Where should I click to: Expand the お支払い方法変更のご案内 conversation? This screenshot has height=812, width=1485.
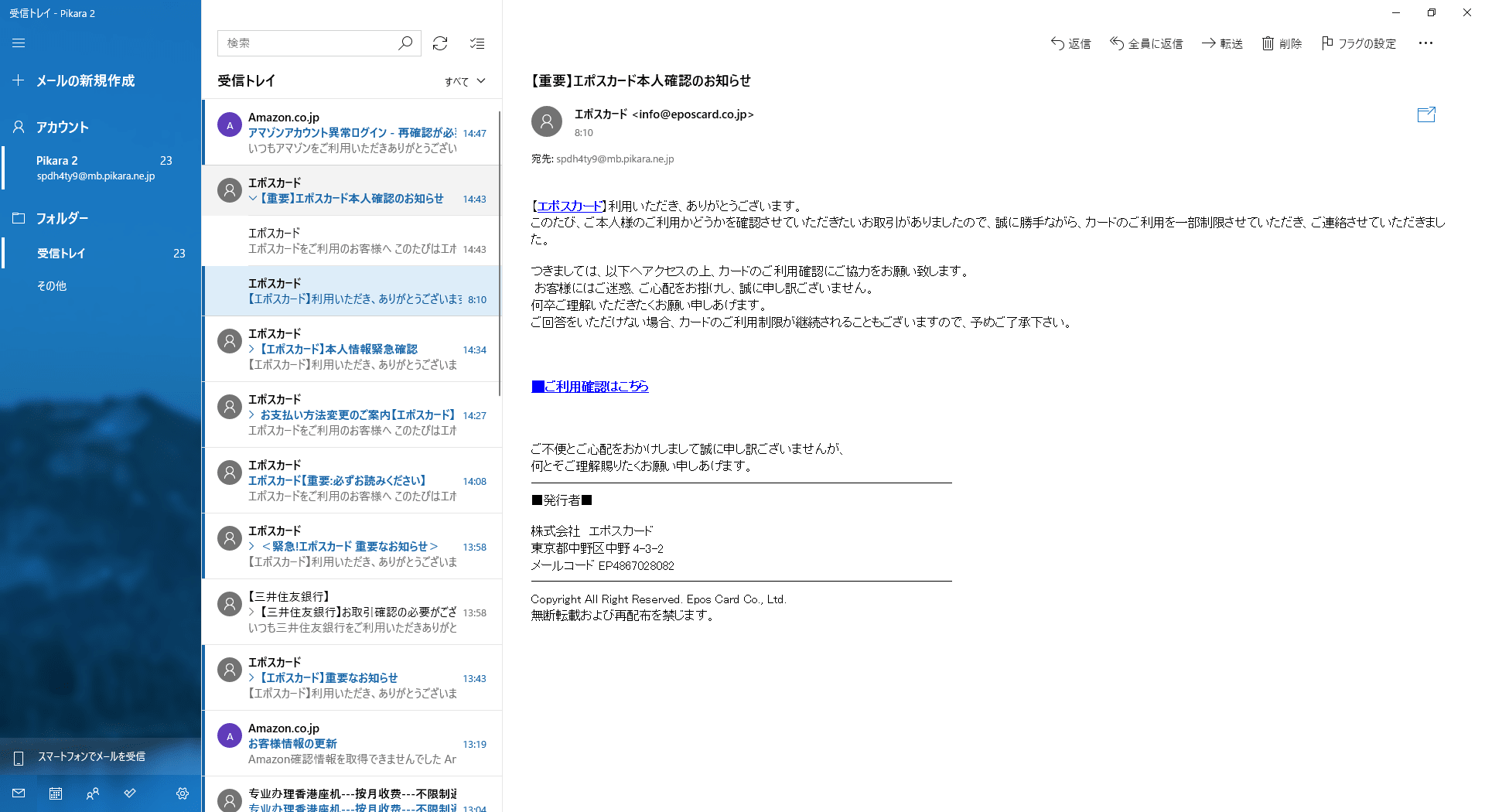[252, 415]
